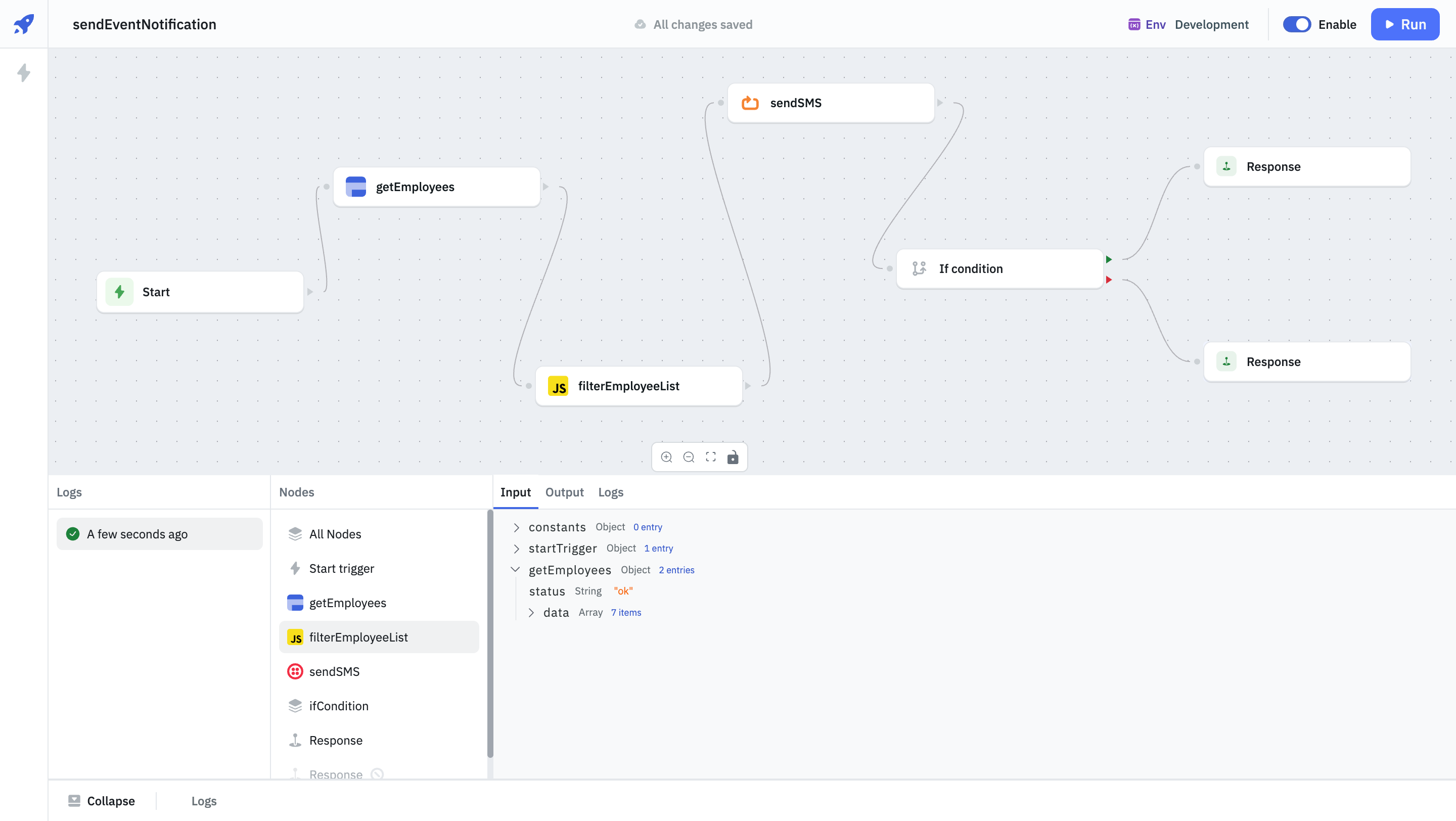This screenshot has height=821, width=1456.
Task: Click the zoom-in magnifier icon on canvas
Action: coord(666,457)
